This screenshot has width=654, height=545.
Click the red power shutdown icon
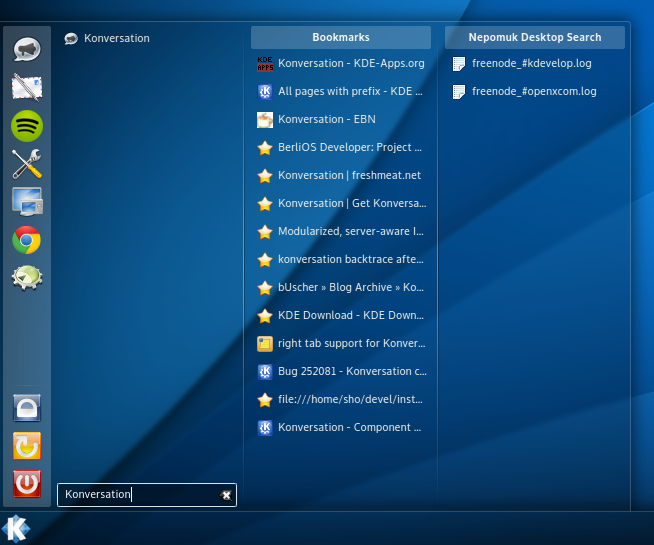(27, 484)
